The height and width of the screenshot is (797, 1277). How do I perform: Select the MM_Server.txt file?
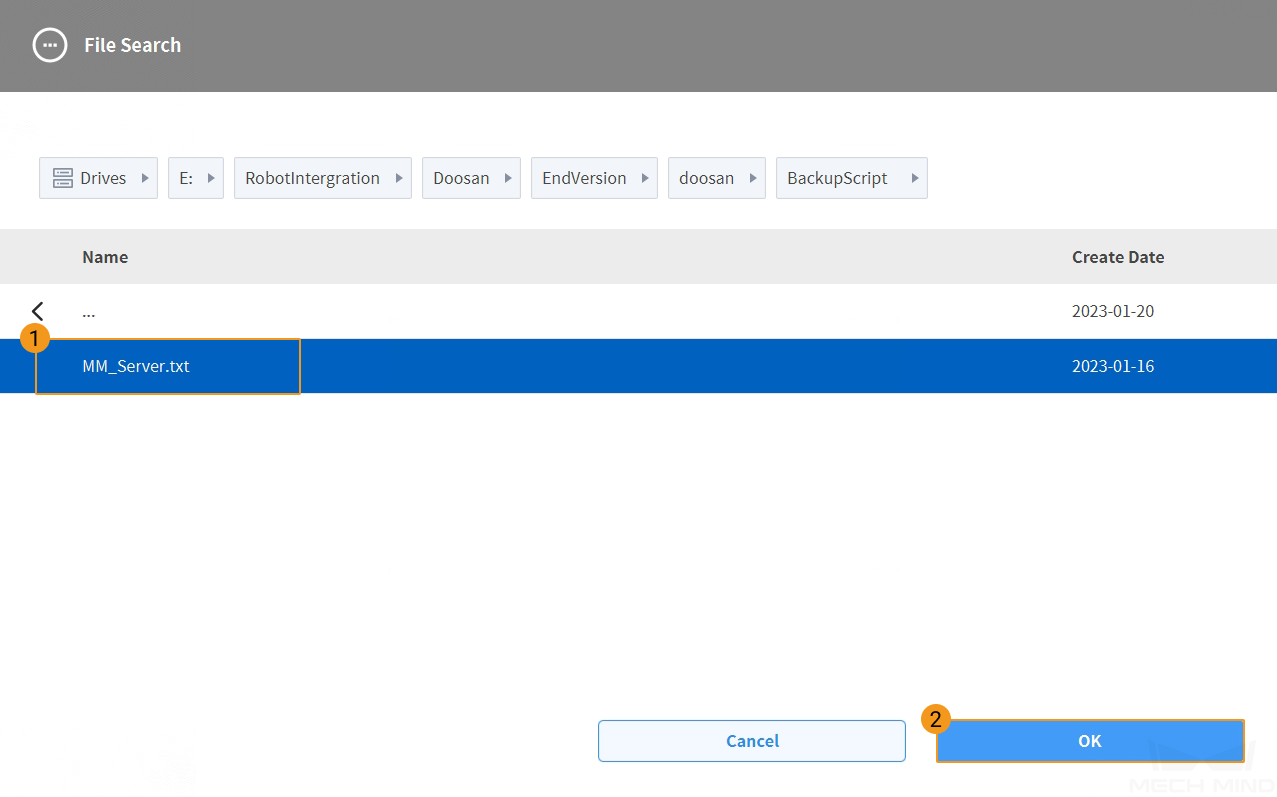(638, 366)
